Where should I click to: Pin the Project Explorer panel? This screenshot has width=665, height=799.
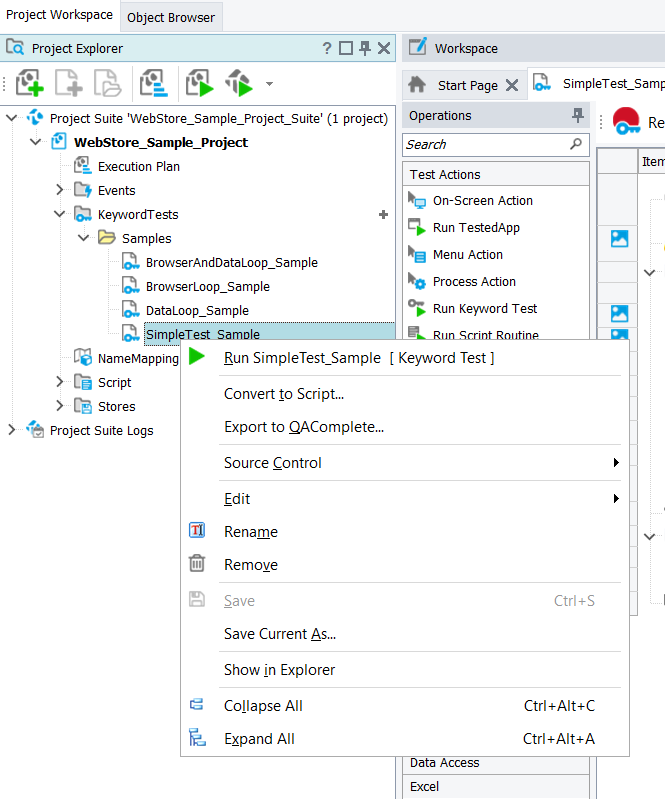365,48
